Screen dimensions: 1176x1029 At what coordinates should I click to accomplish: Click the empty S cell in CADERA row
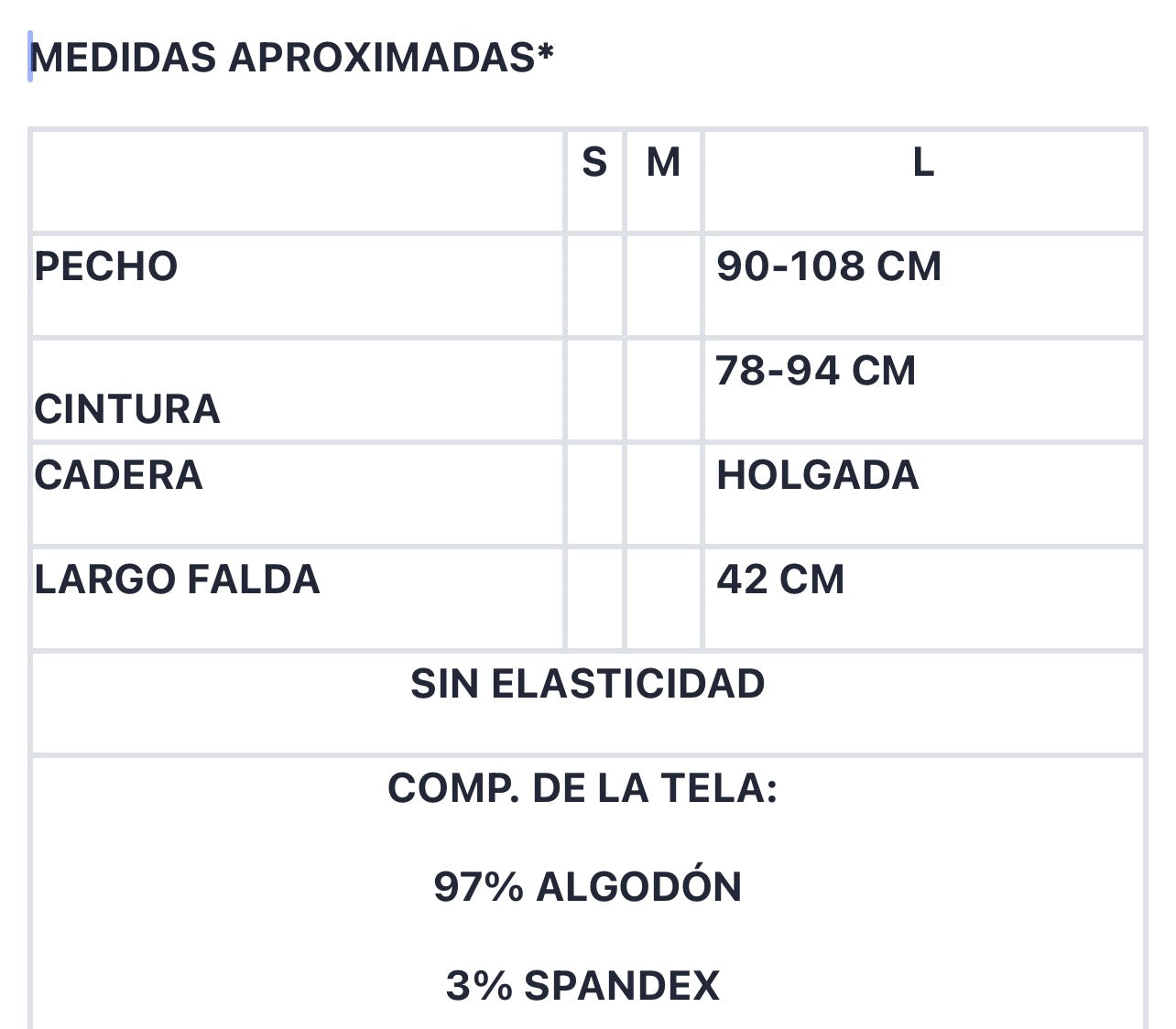coord(594,494)
